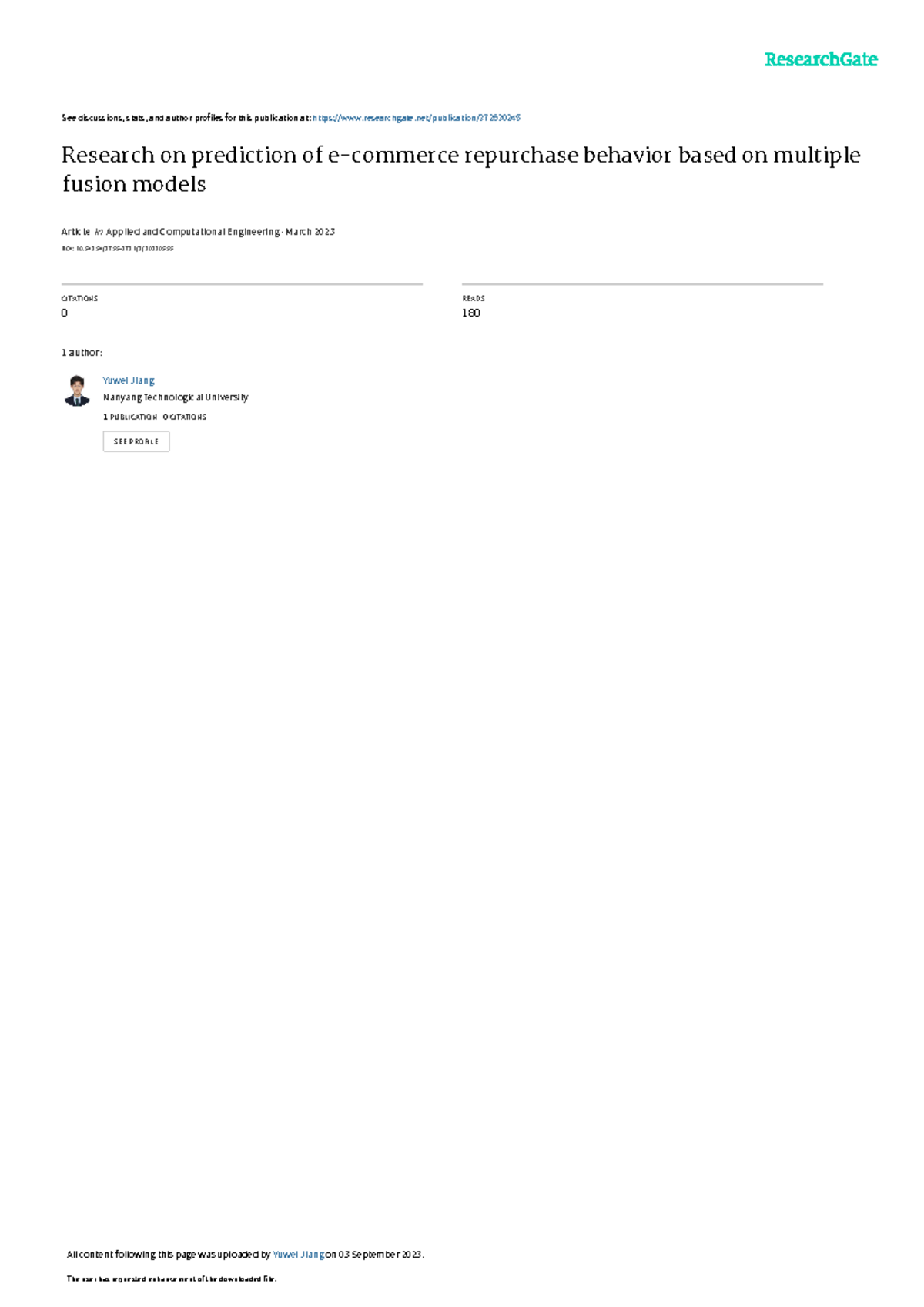
Task: Open the Yuwei Jiang link in the upload notice
Action: click(x=299, y=1254)
